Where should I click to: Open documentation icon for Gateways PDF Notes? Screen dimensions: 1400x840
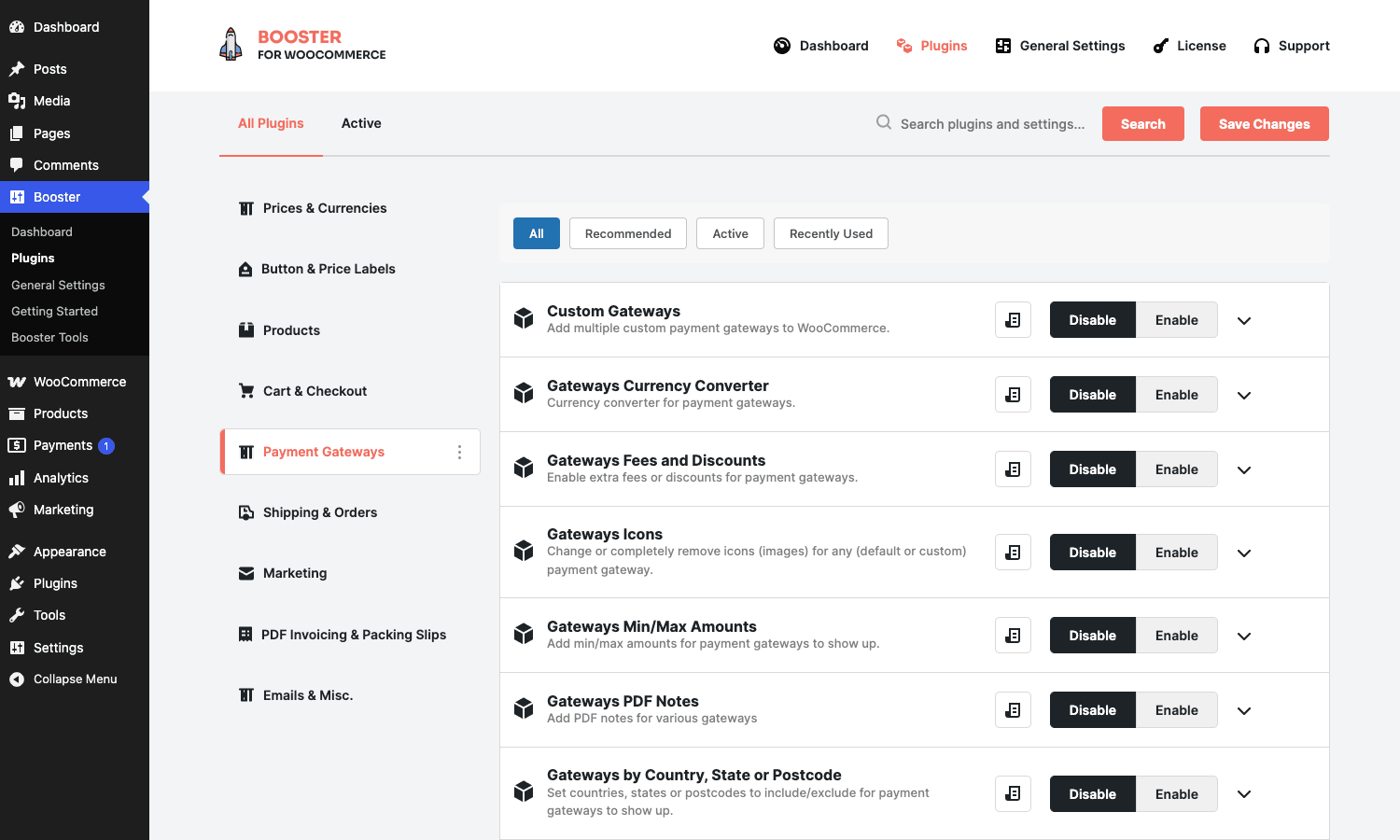click(x=1013, y=710)
